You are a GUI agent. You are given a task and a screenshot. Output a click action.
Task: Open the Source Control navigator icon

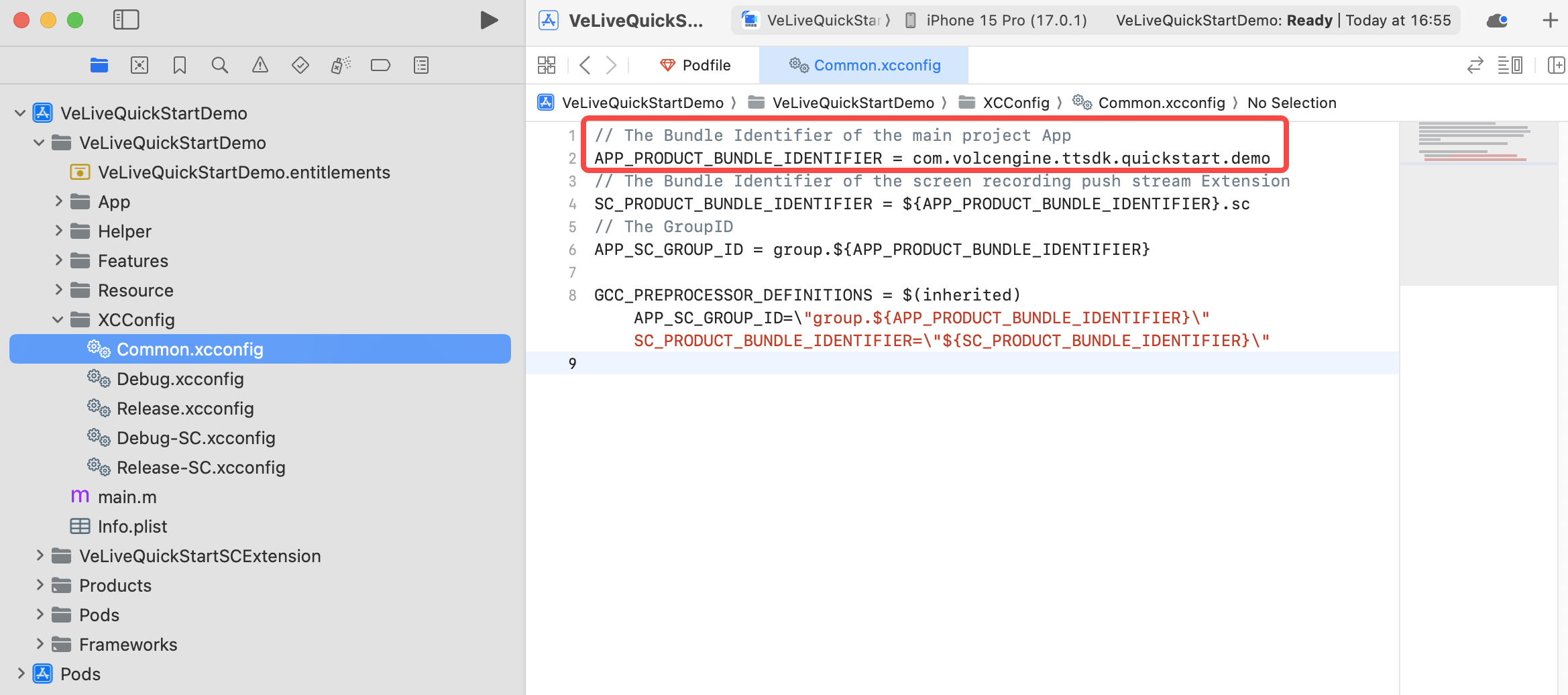click(x=139, y=65)
